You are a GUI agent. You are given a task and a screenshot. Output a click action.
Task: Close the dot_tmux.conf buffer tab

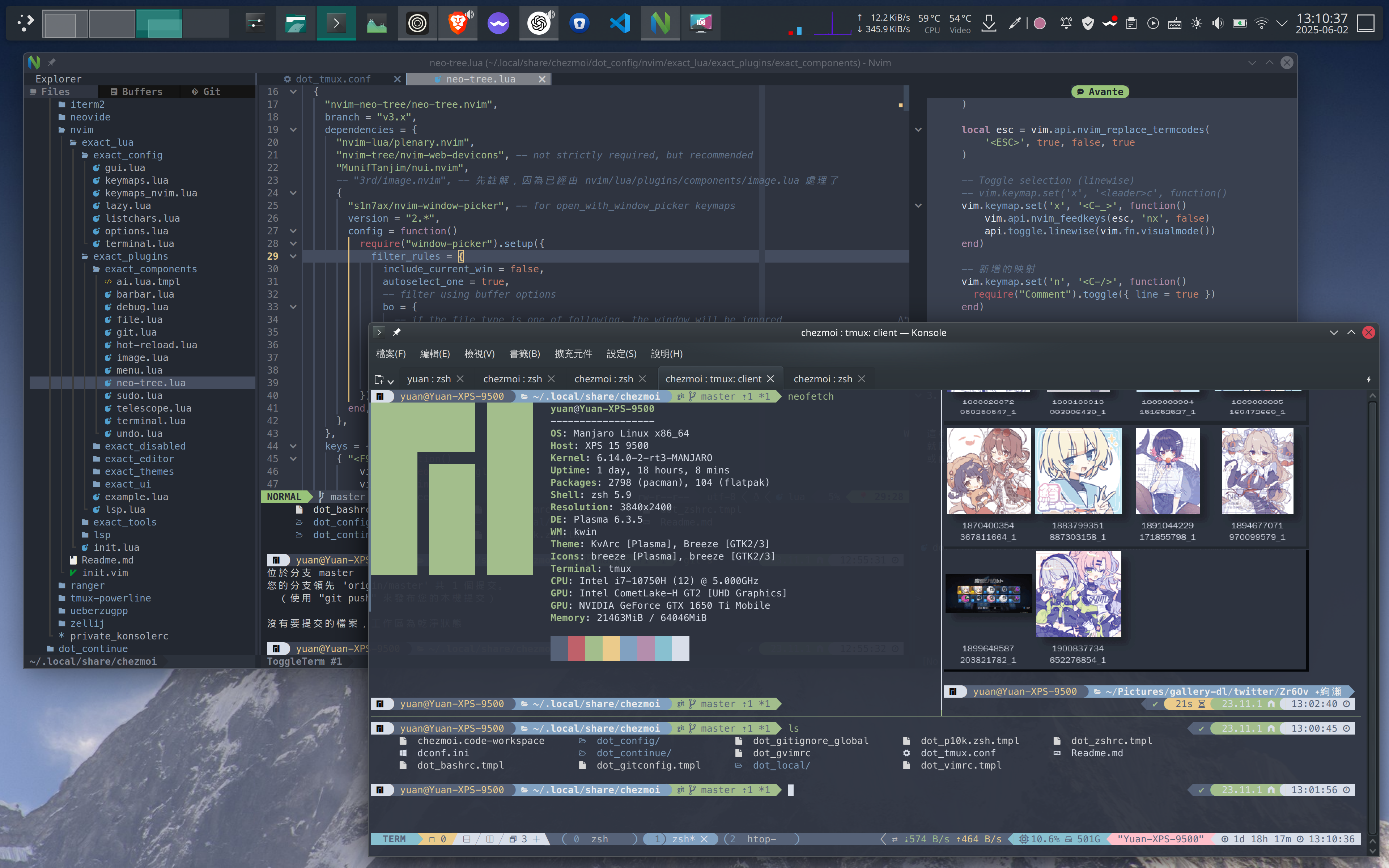tap(396, 79)
